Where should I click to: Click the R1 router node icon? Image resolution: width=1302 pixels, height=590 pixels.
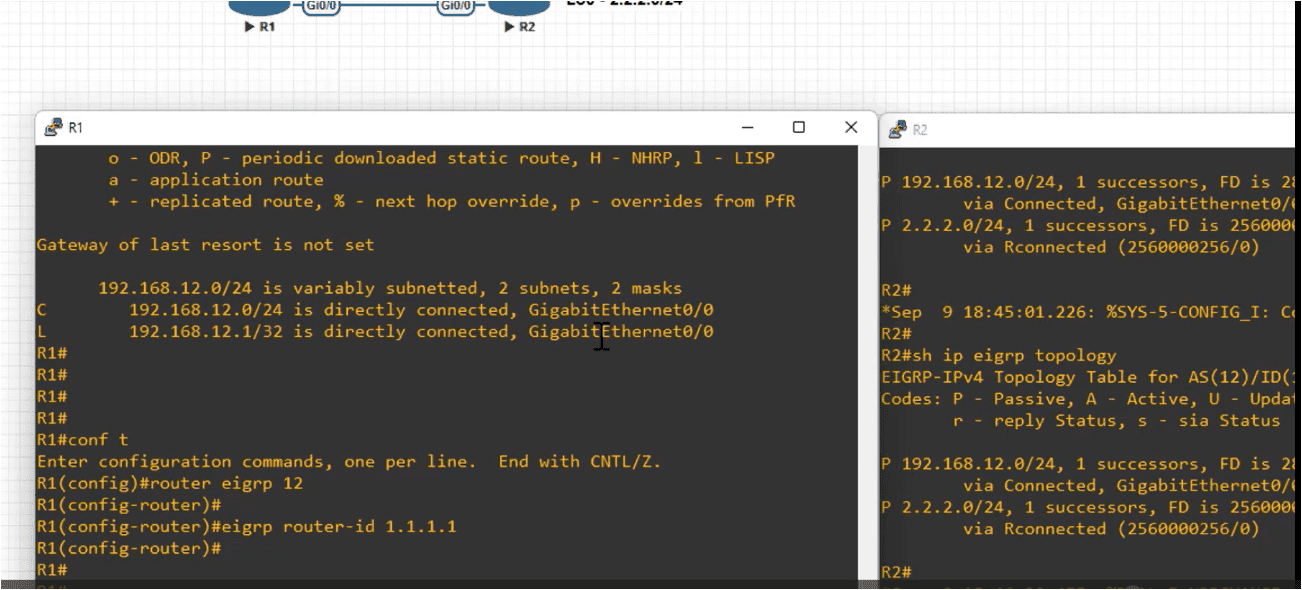pyautogui.click(x=258, y=7)
